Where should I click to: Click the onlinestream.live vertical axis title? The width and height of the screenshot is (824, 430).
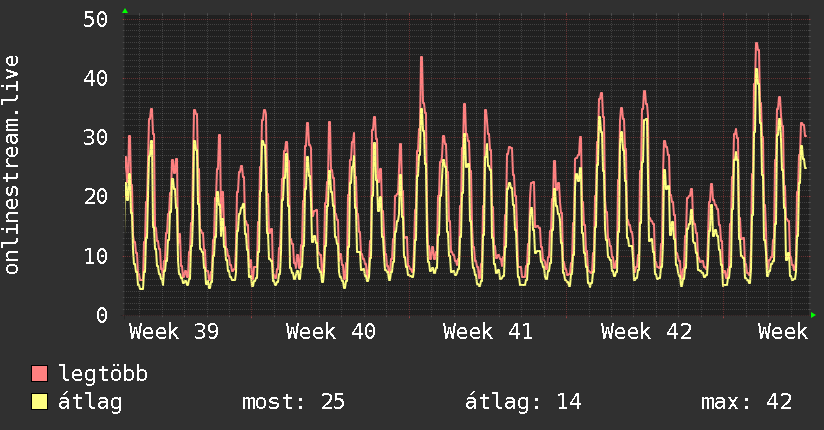point(12,165)
